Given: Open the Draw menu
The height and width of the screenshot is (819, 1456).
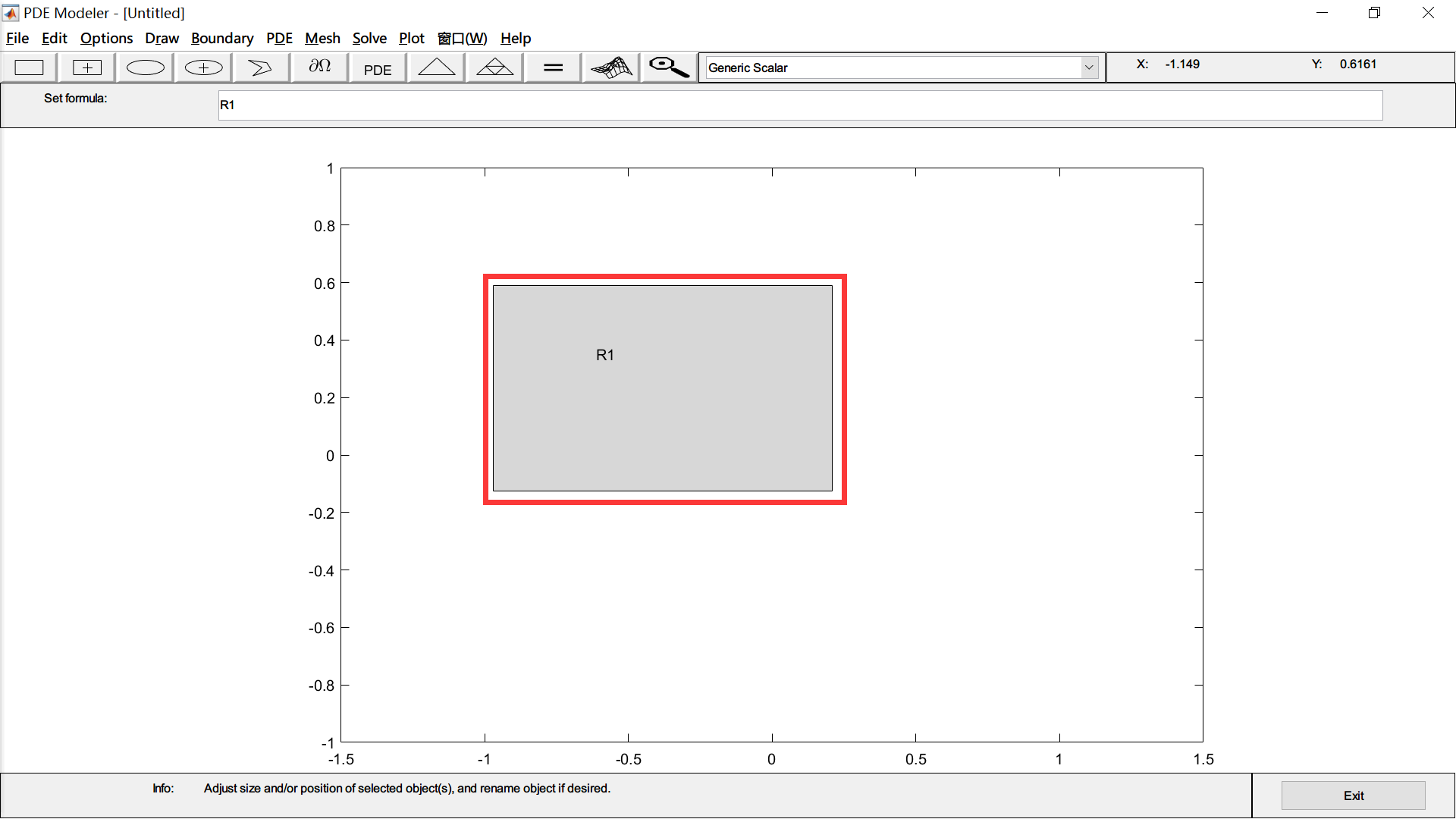Looking at the screenshot, I should tap(162, 38).
